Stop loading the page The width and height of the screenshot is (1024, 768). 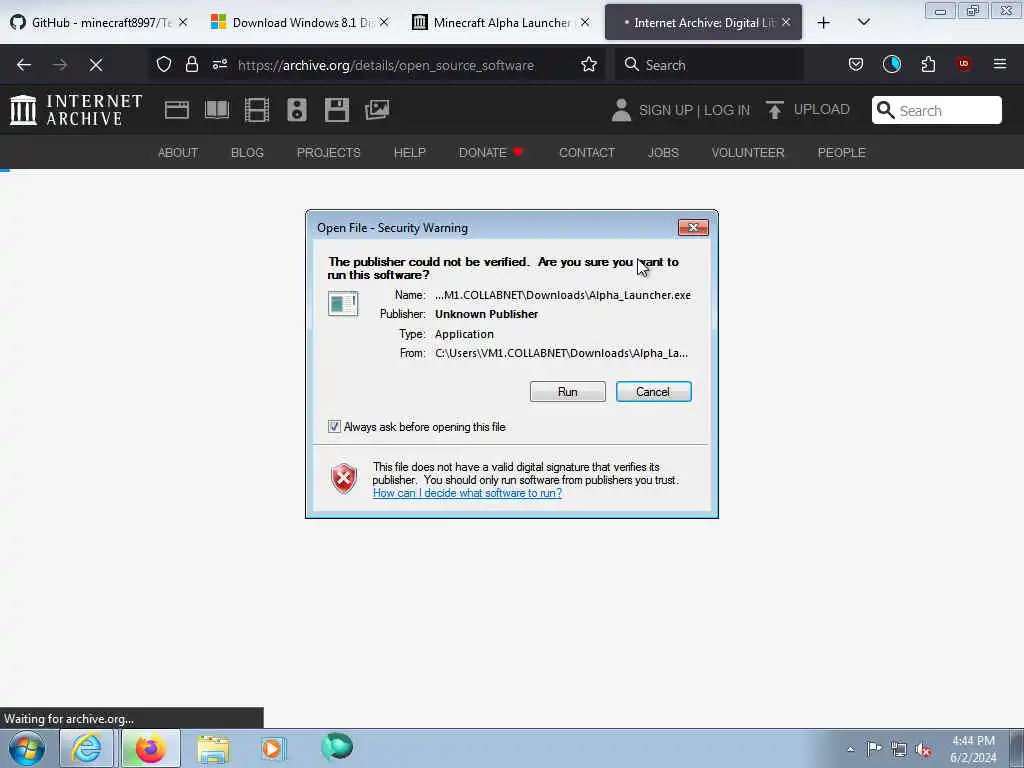pos(96,65)
